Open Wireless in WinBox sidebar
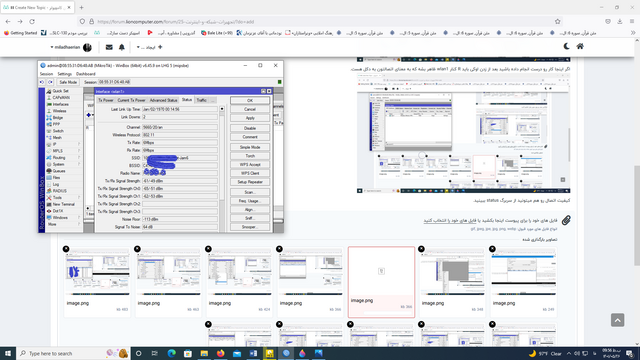 (60, 111)
